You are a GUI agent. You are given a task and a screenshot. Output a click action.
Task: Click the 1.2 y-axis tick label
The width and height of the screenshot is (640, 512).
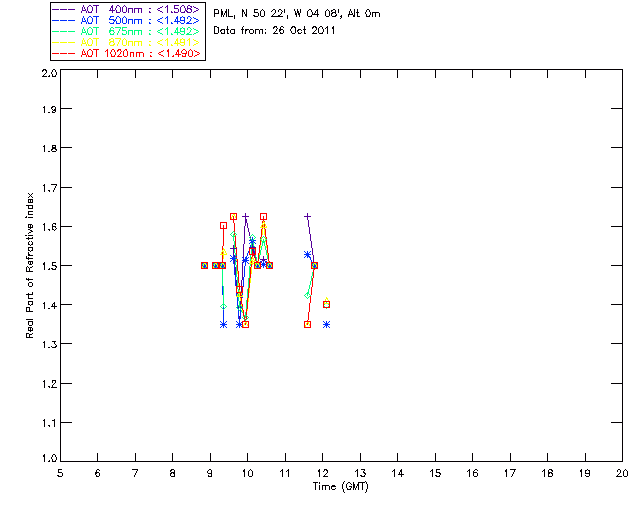click(49, 384)
